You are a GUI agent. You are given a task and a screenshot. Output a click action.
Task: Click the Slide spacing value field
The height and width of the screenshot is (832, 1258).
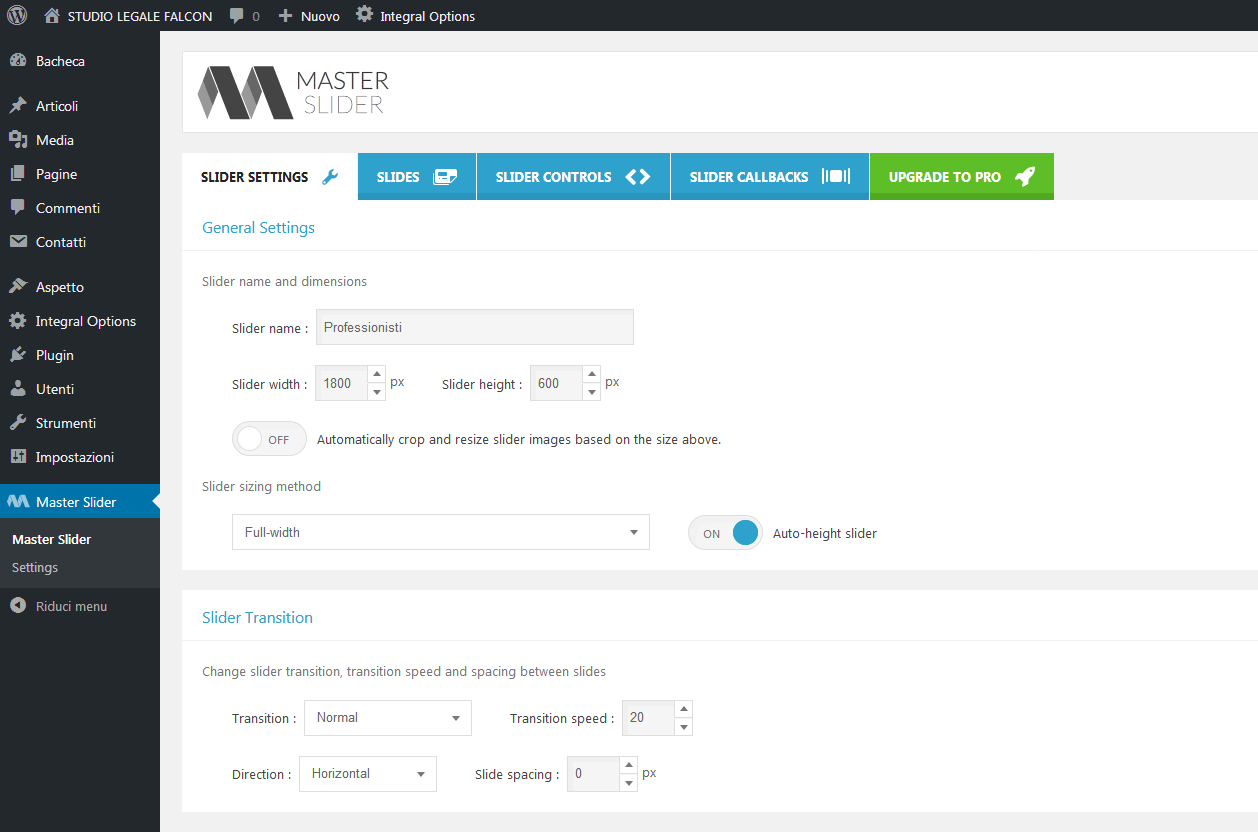594,774
